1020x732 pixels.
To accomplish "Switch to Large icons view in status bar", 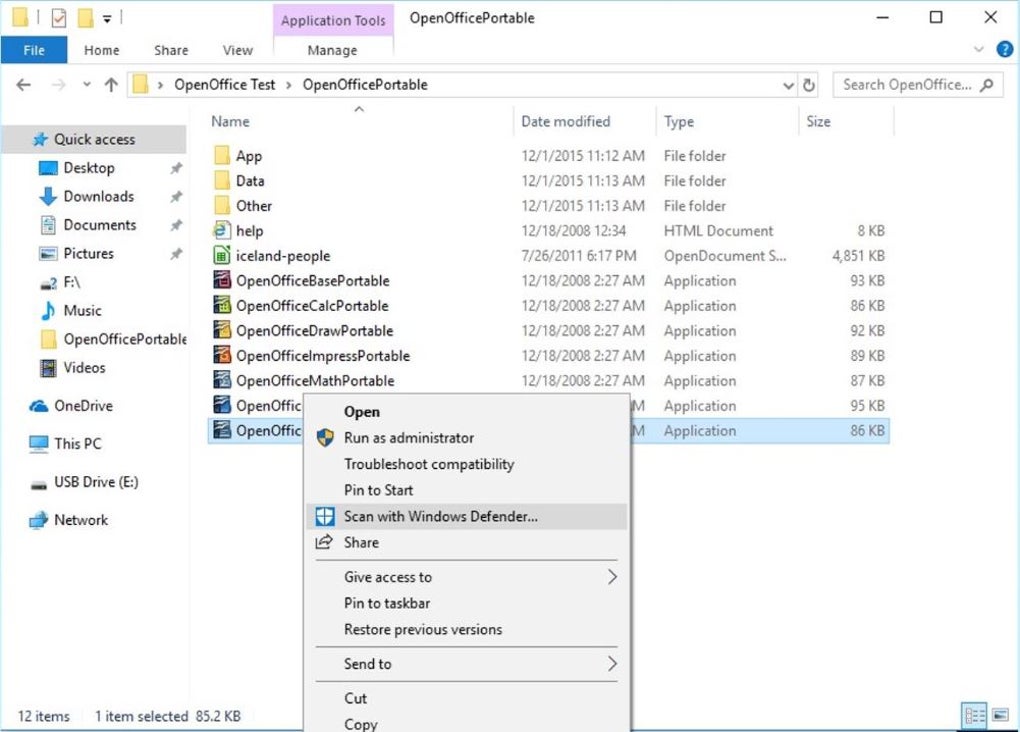I will (x=1000, y=716).
